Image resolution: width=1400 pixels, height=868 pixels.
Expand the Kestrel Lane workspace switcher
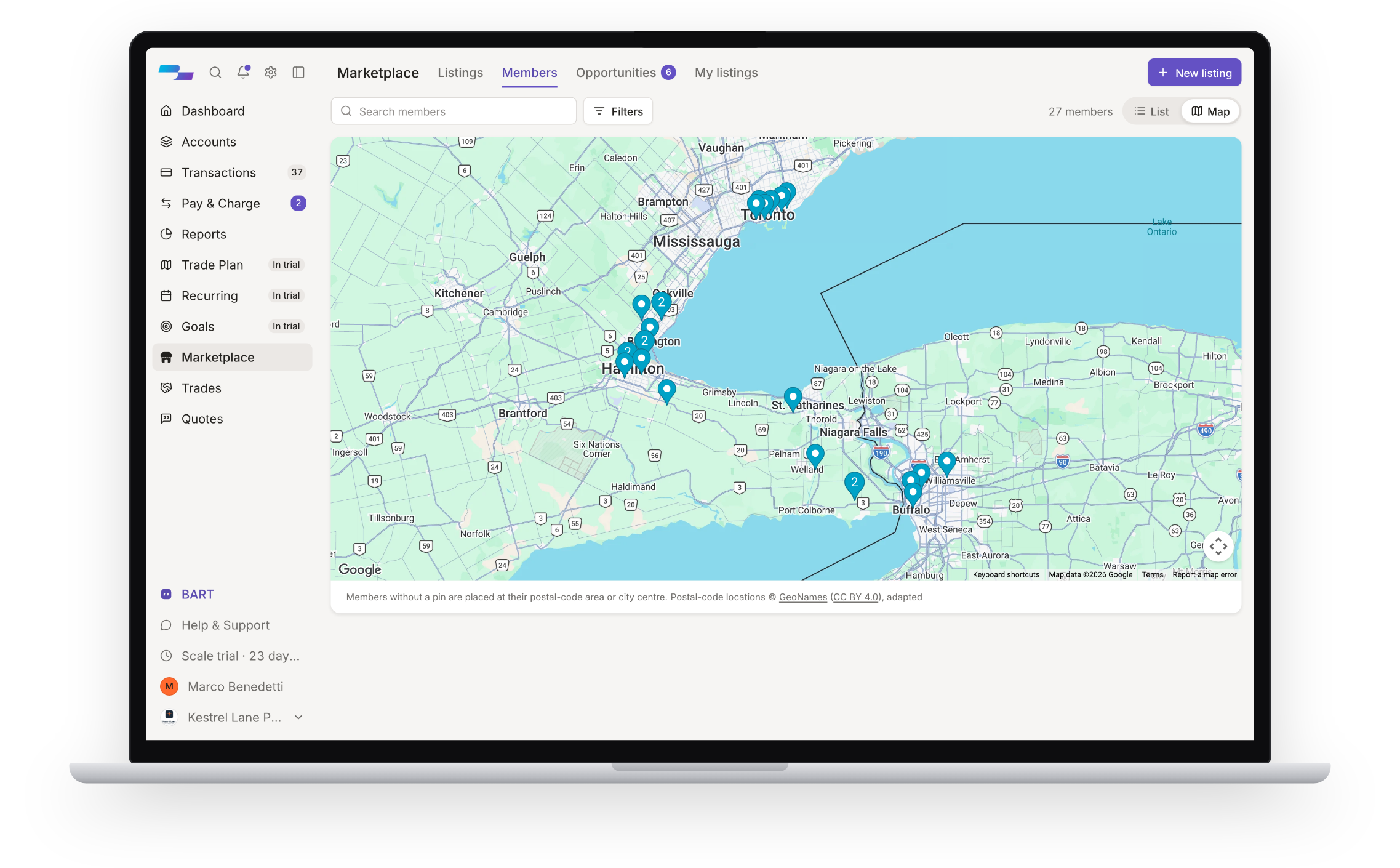pos(232,717)
